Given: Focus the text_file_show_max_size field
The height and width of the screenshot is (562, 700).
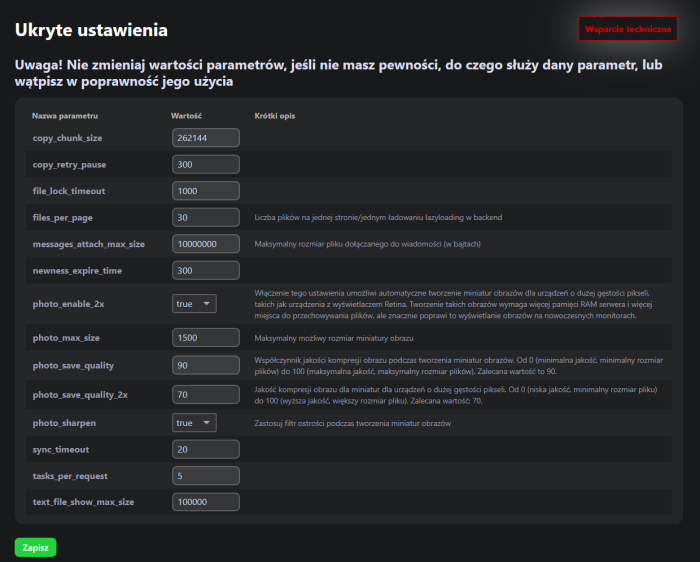Looking at the screenshot, I should pyautogui.click(x=205, y=503).
